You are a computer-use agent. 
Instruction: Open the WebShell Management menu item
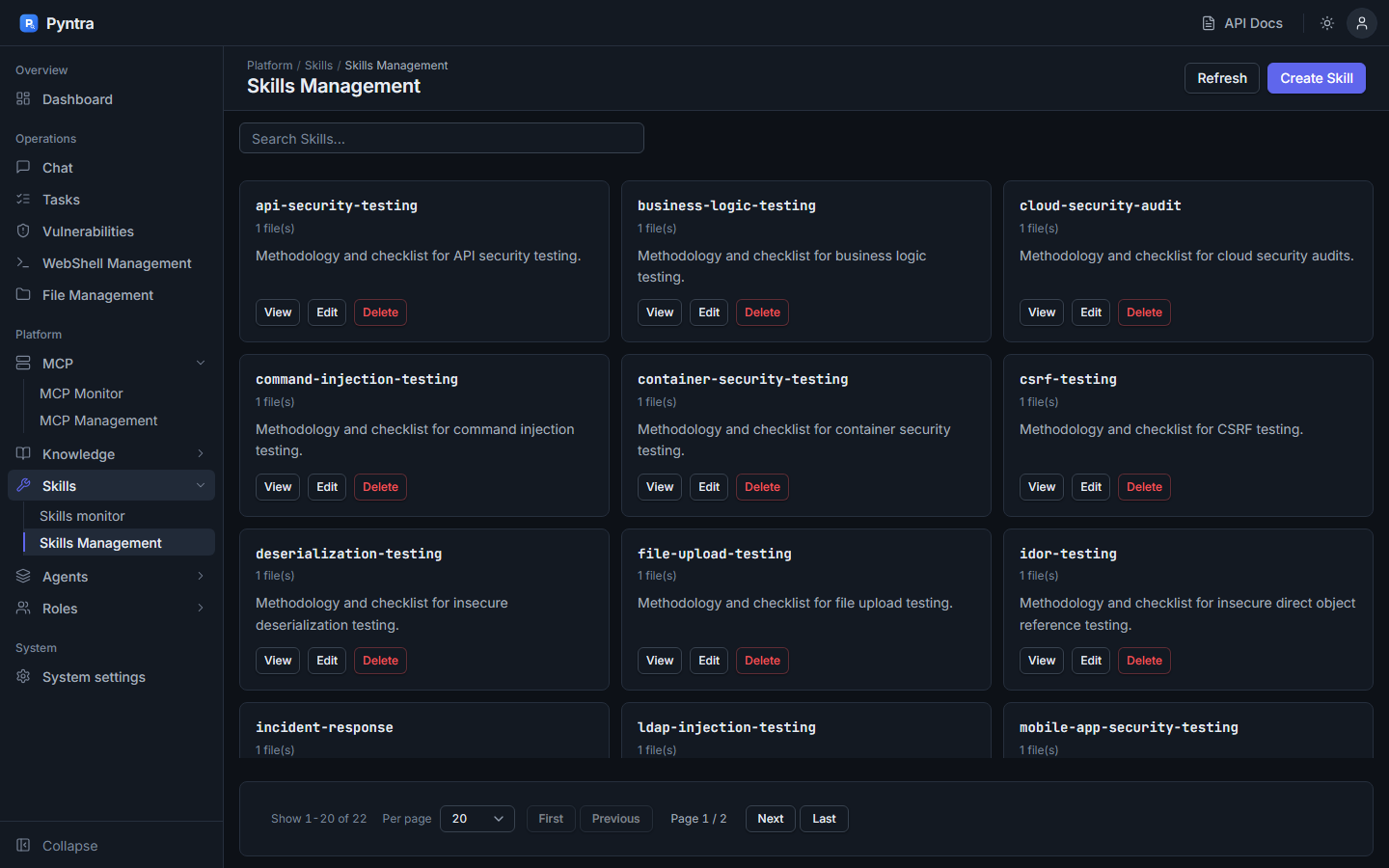point(111,263)
